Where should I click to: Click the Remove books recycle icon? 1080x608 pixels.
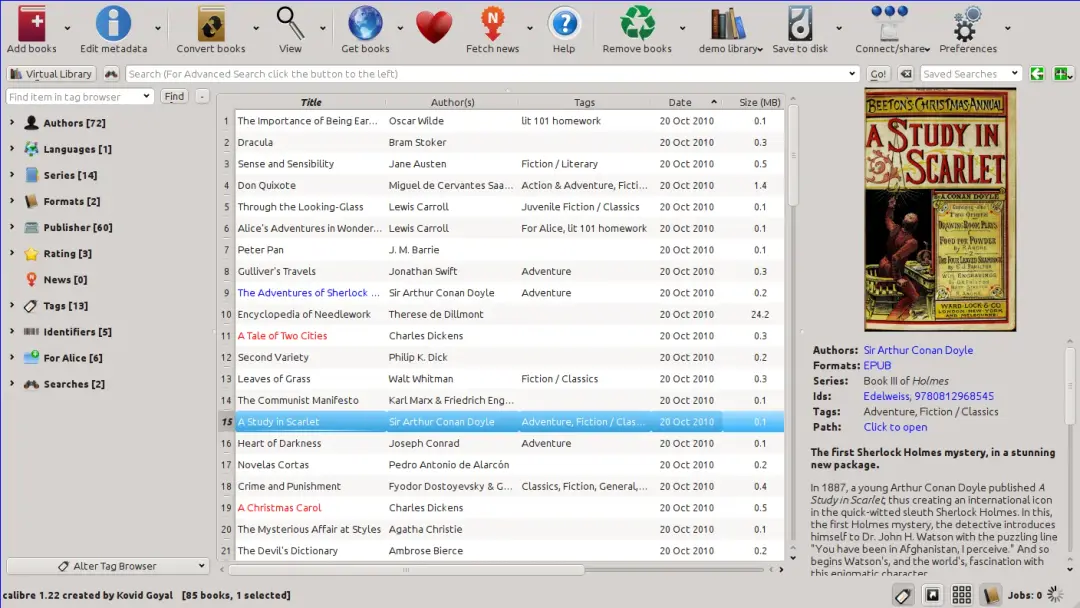[x=637, y=24]
